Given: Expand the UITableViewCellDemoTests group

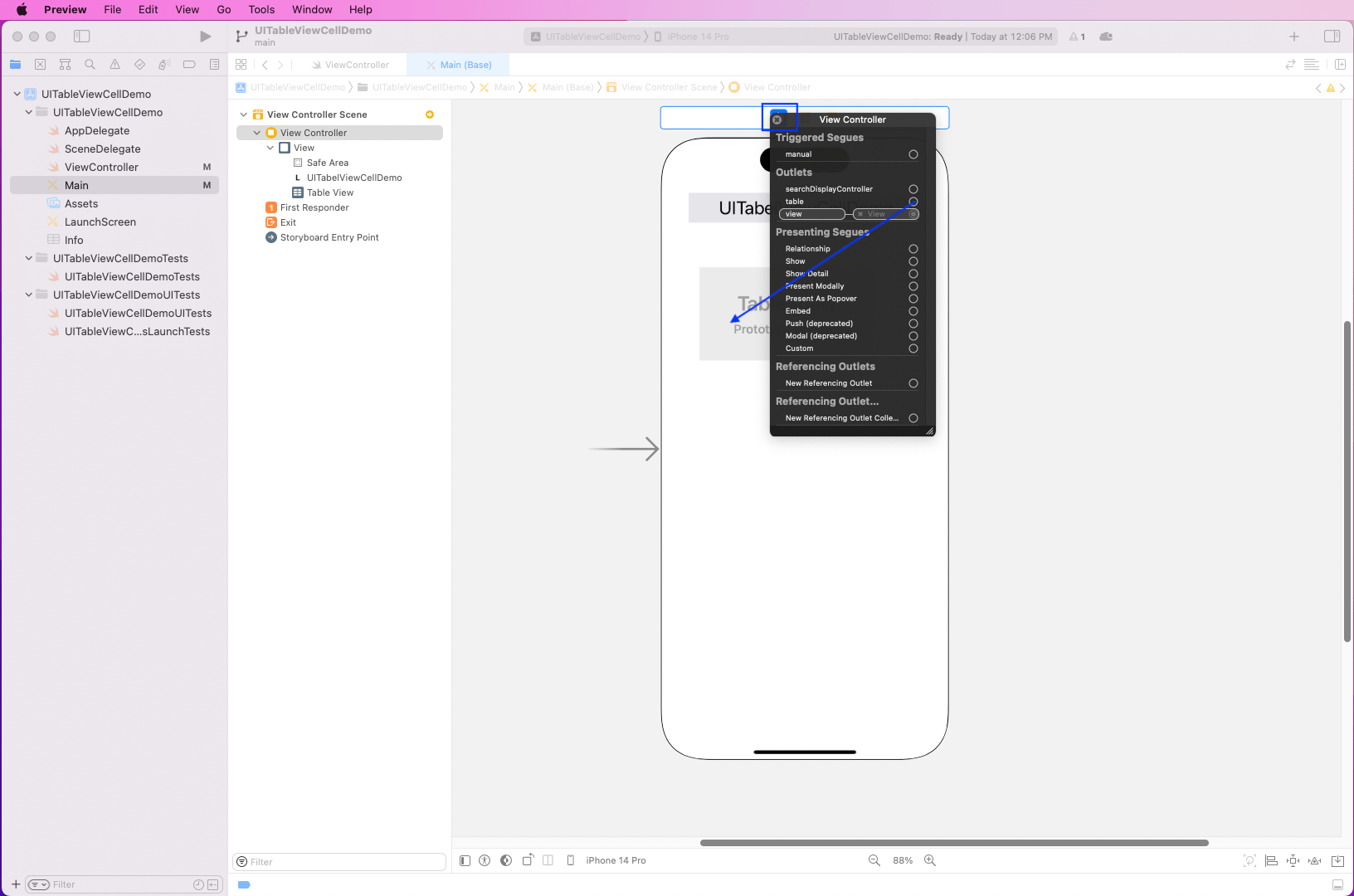Looking at the screenshot, I should click(x=28, y=258).
